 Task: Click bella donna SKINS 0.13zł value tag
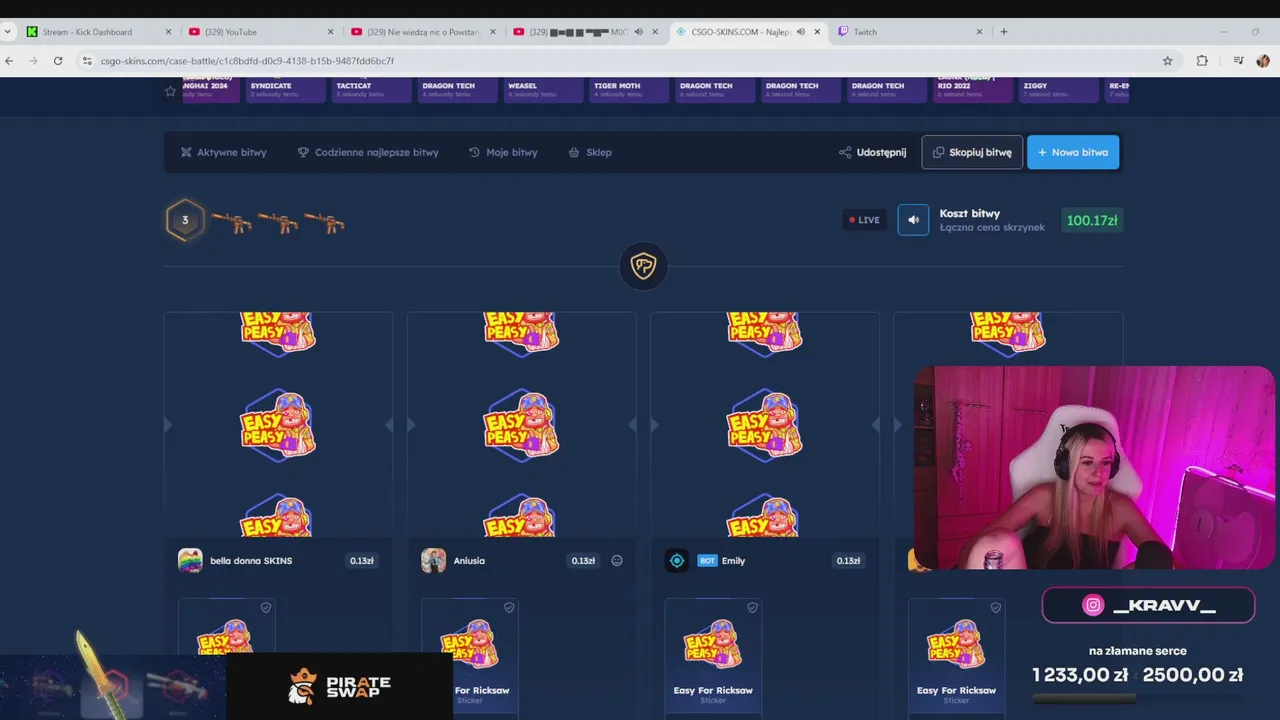point(362,561)
